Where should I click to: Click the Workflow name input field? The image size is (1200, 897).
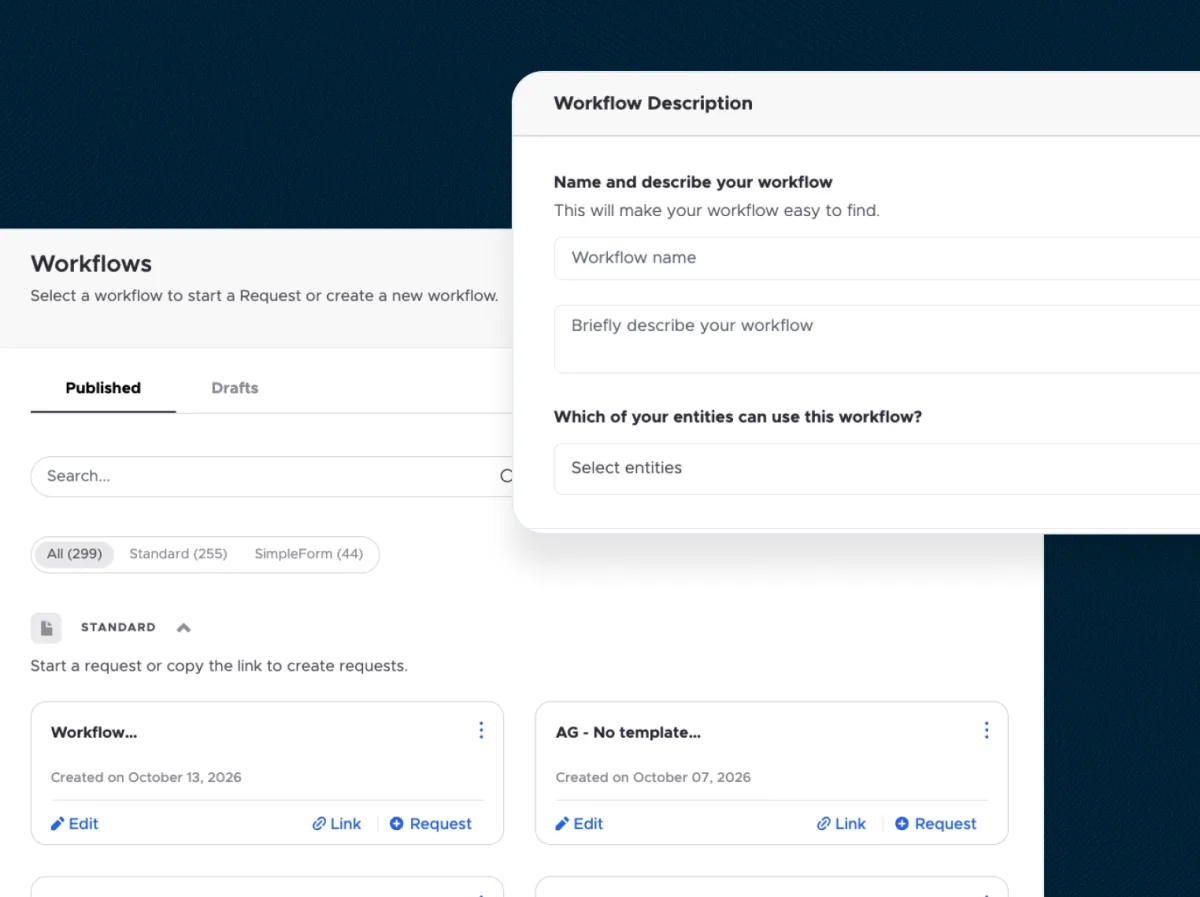pyautogui.click(x=877, y=258)
